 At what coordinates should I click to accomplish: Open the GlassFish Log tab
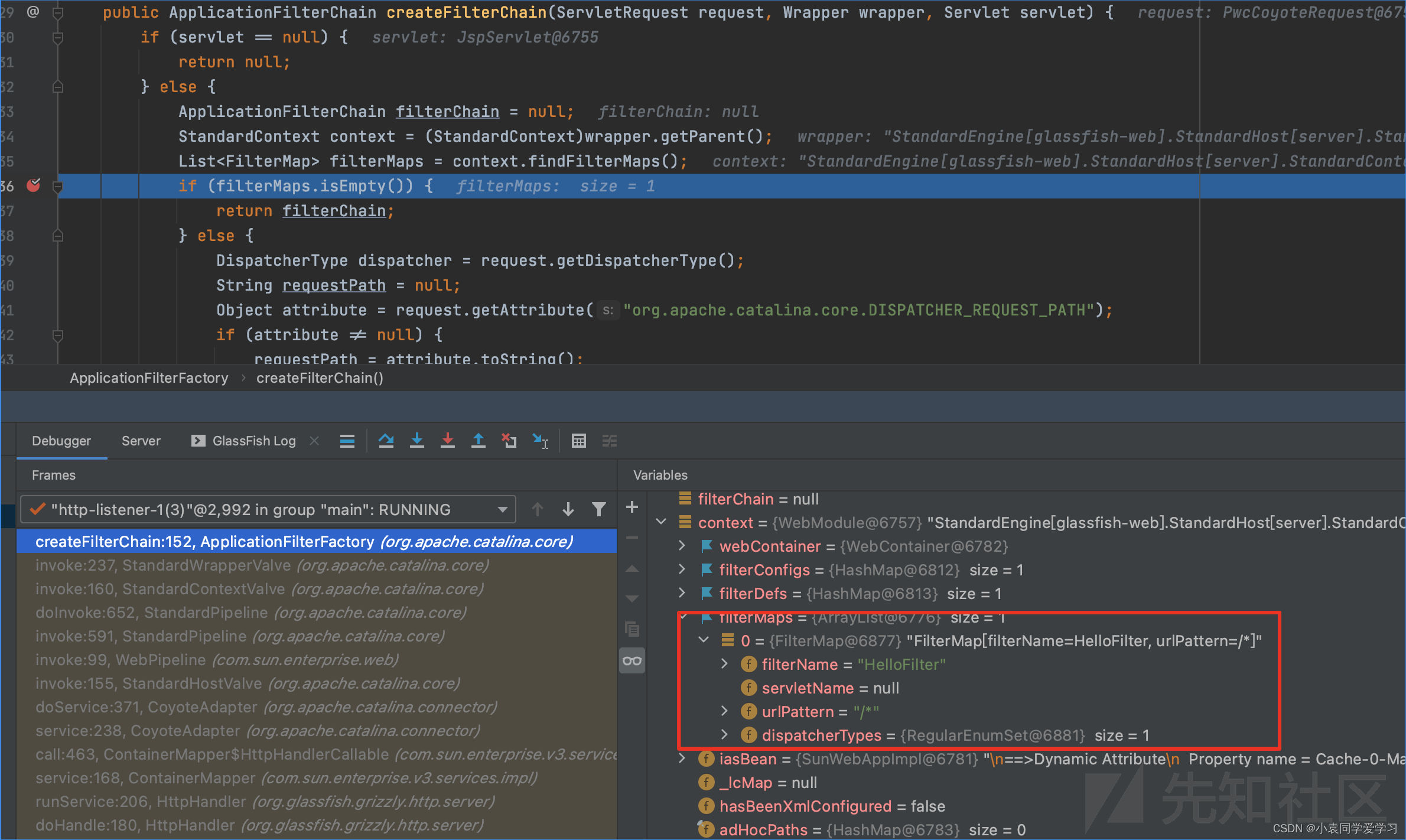(x=243, y=441)
